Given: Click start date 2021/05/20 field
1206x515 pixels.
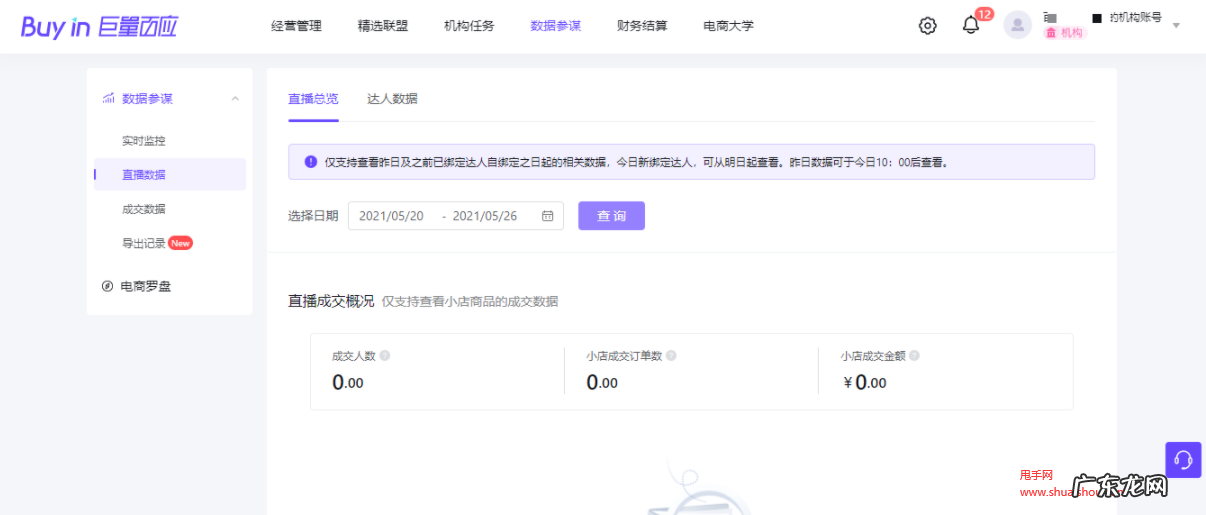Looking at the screenshot, I should 391,216.
